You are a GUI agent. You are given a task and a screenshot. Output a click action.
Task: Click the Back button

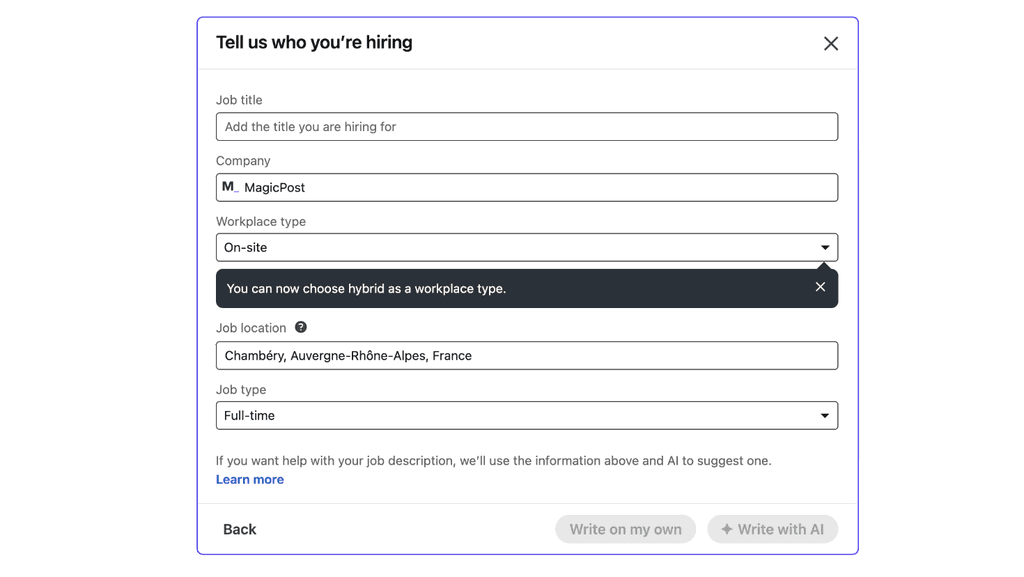click(239, 529)
